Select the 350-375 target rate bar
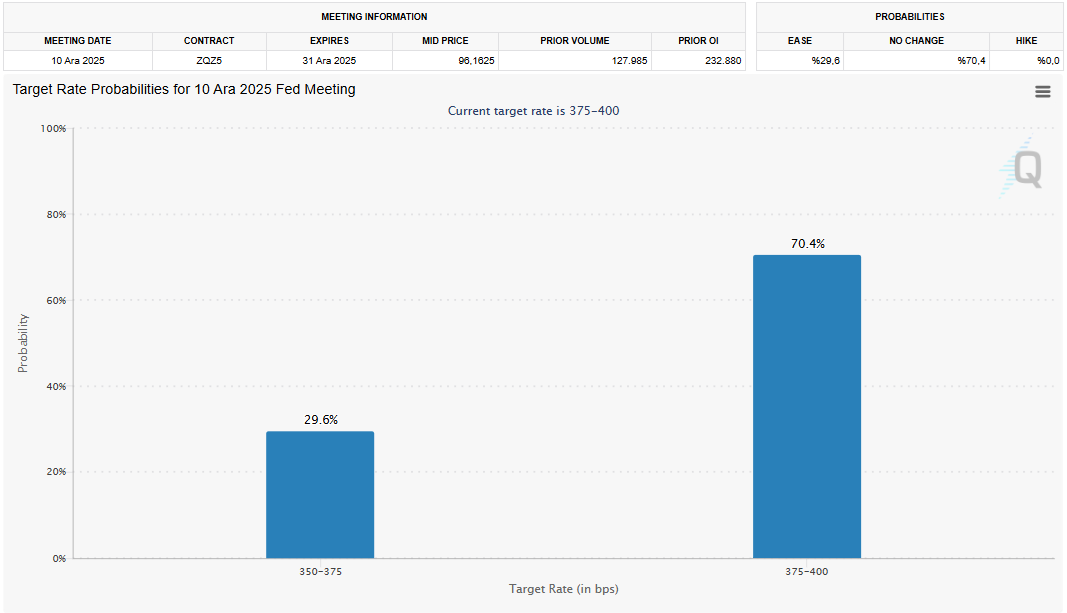Viewport: 1067px width, 613px height. tap(320, 494)
